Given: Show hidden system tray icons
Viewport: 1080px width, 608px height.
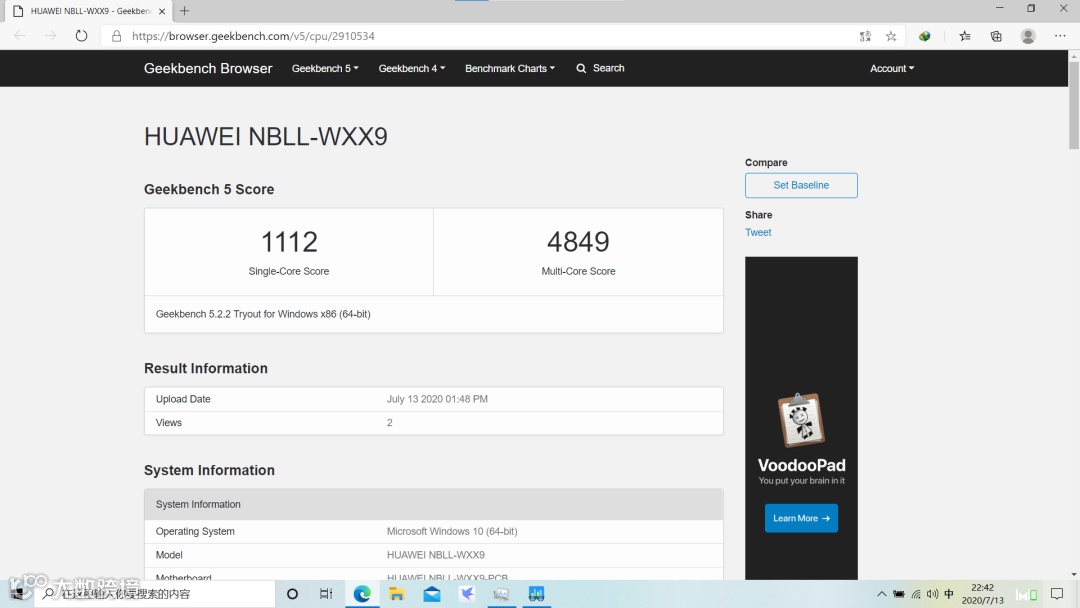Looking at the screenshot, I should [x=881, y=594].
